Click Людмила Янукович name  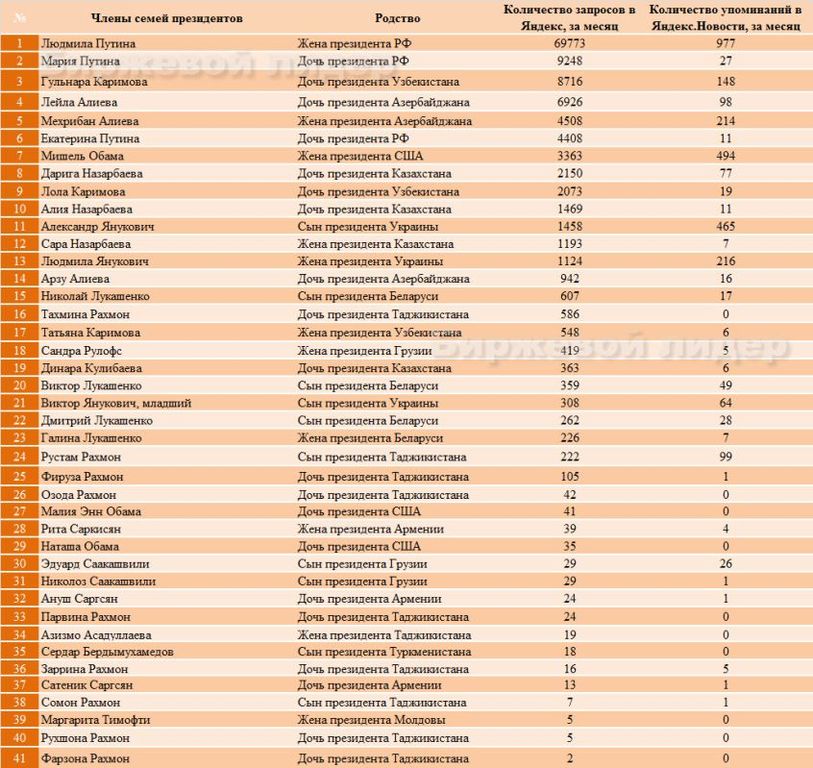point(95,261)
